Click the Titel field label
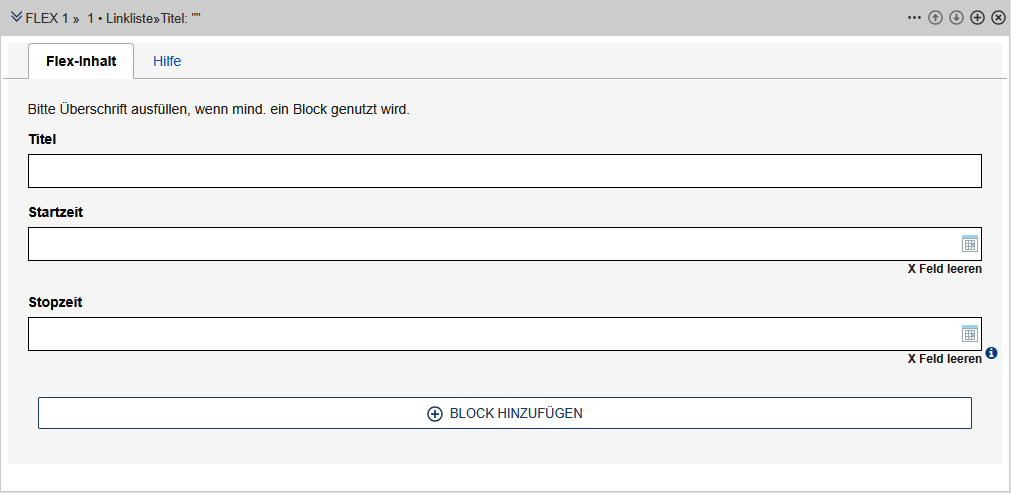The height and width of the screenshot is (493, 1011). 42,139
